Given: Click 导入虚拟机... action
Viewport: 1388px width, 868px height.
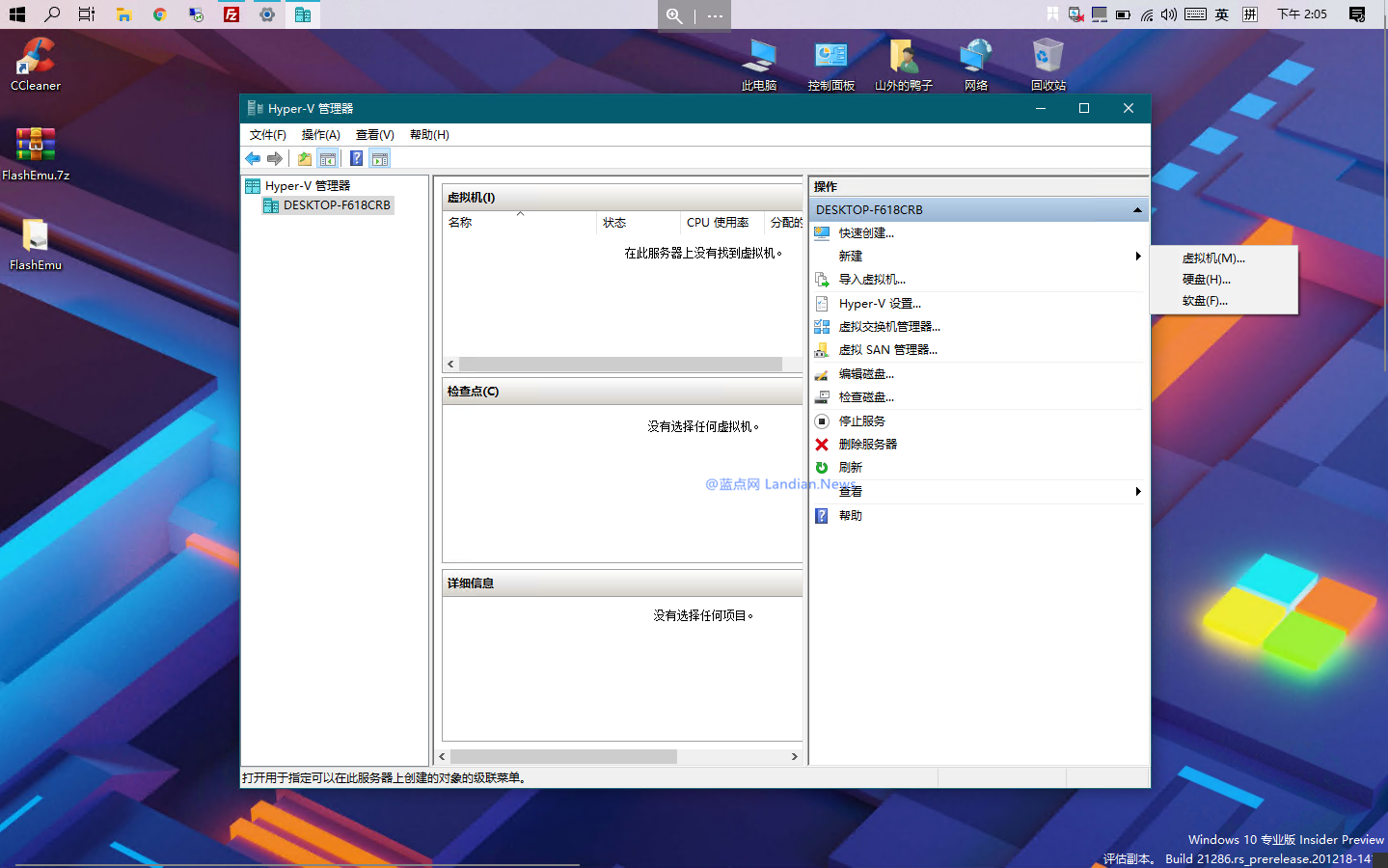Looking at the screenshot, I should click(x=872, y=280).
